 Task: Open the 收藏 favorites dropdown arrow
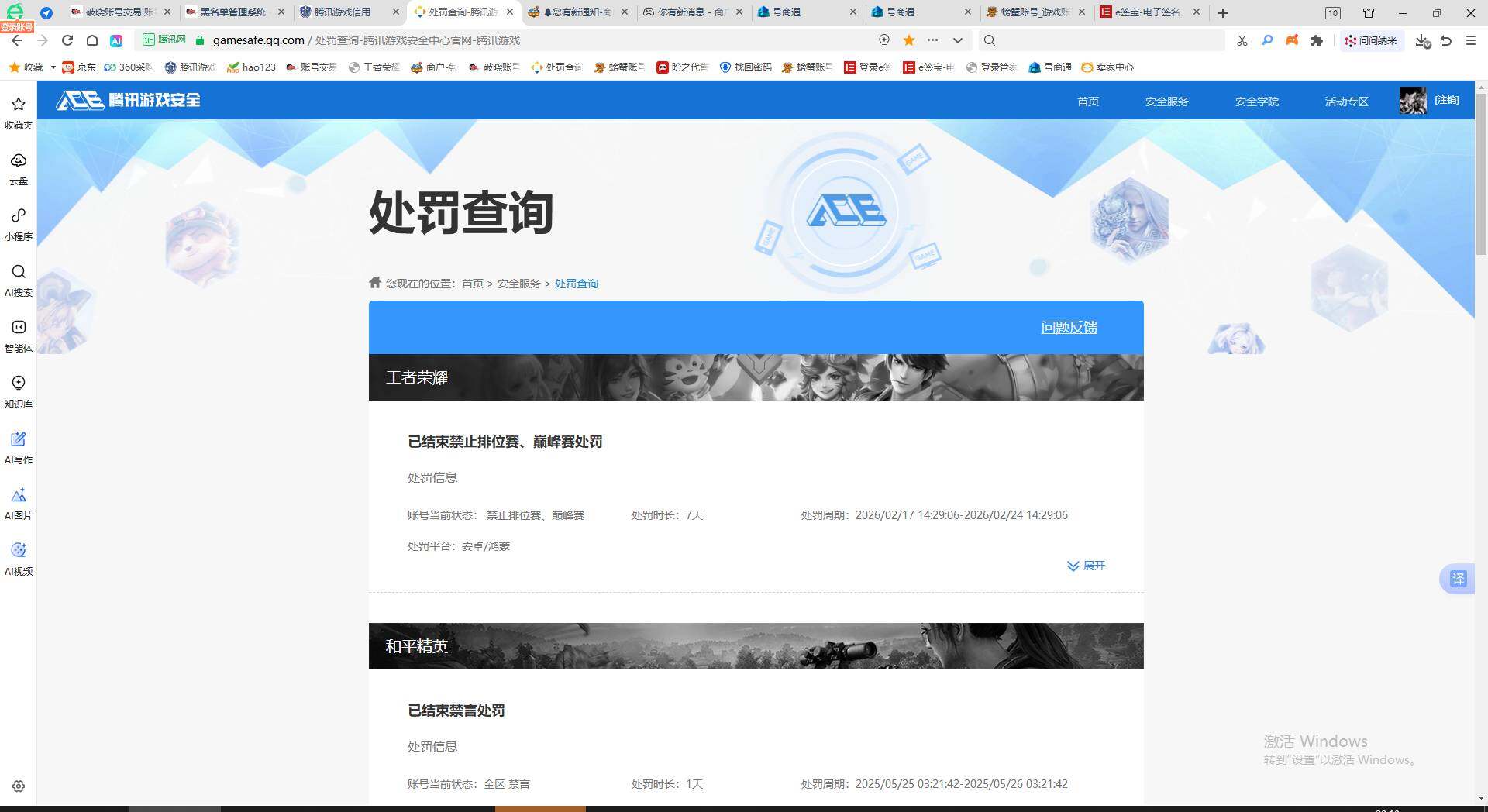point(51,67)
